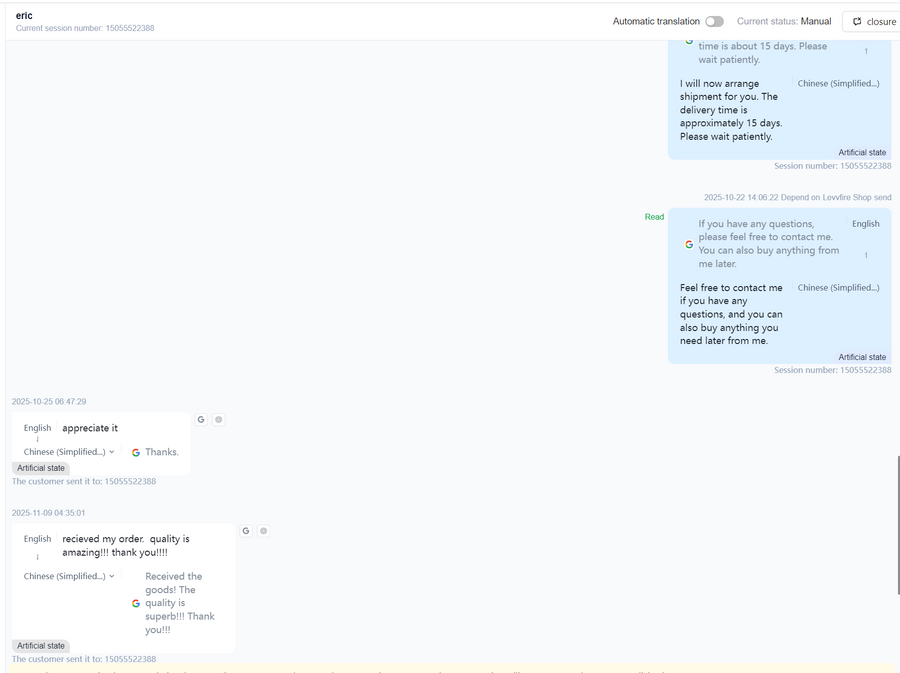
Task: Click 'The customer sent it to' under 'appreciate it'
Action: point(84,481)
